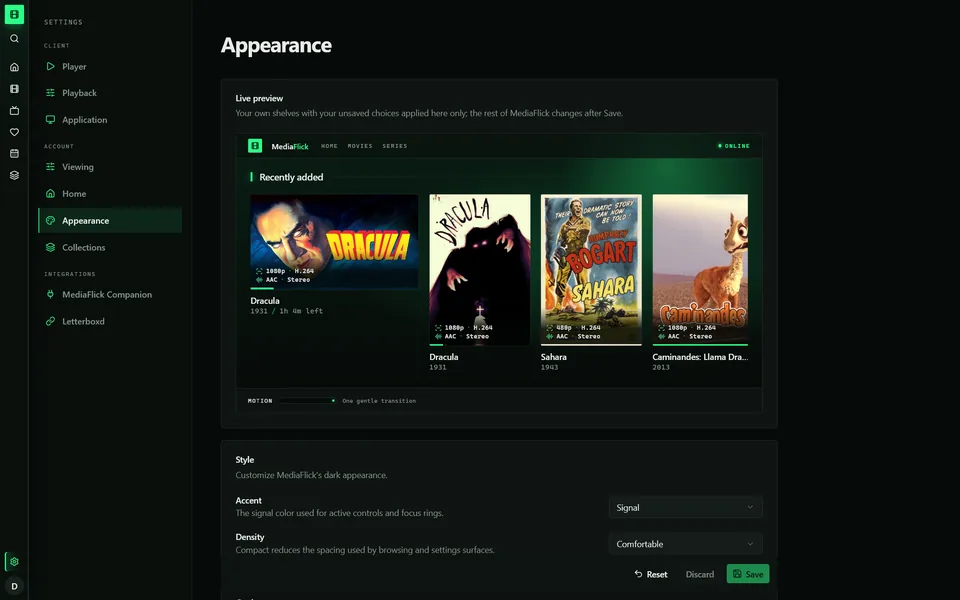Open favorites heart icon in rail
The image size is (960, 600).
(14, 132)
